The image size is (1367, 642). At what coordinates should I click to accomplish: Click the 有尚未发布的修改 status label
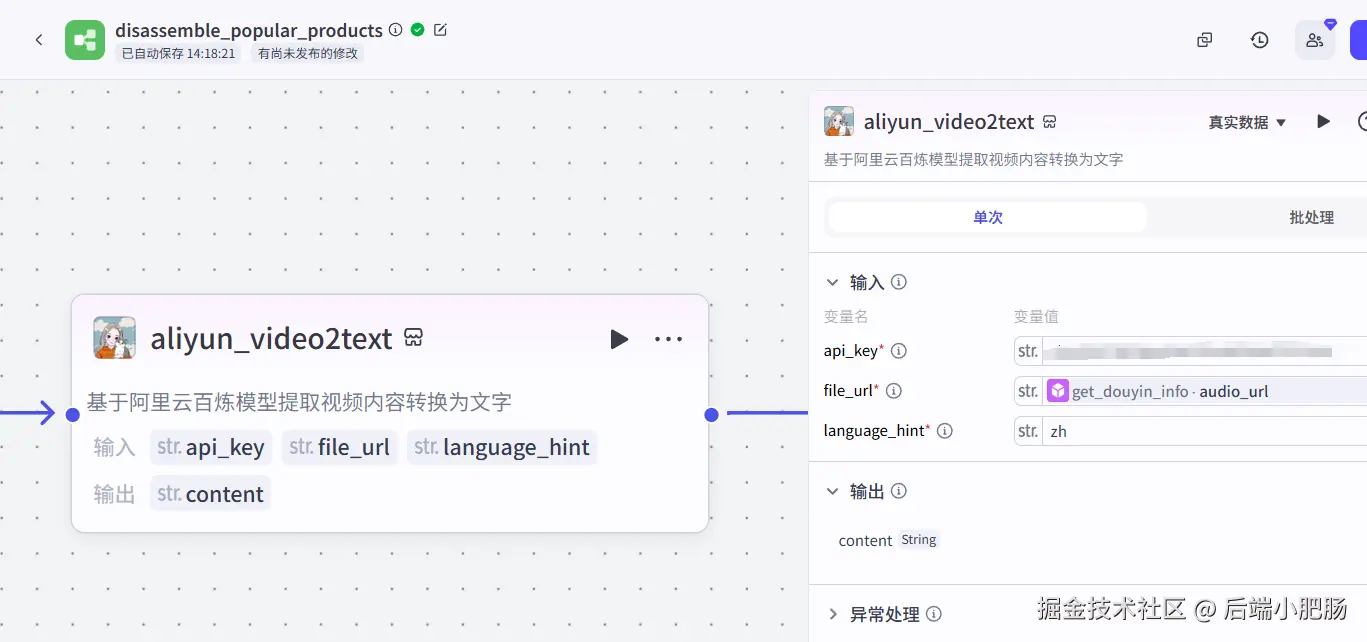coord(308,53)
